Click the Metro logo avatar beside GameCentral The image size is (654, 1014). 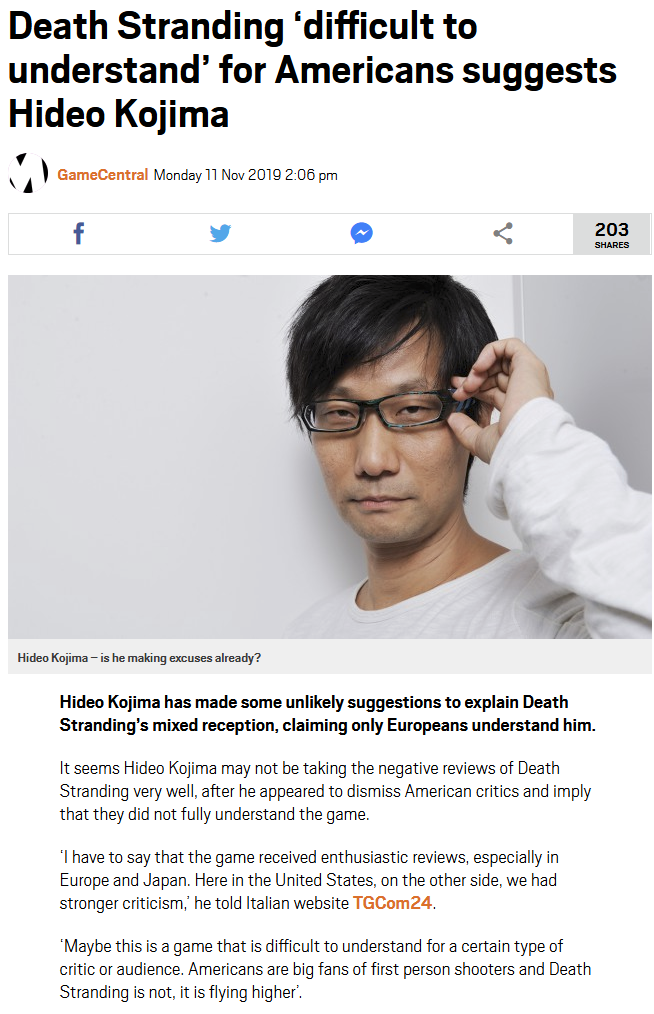point(28,173)
